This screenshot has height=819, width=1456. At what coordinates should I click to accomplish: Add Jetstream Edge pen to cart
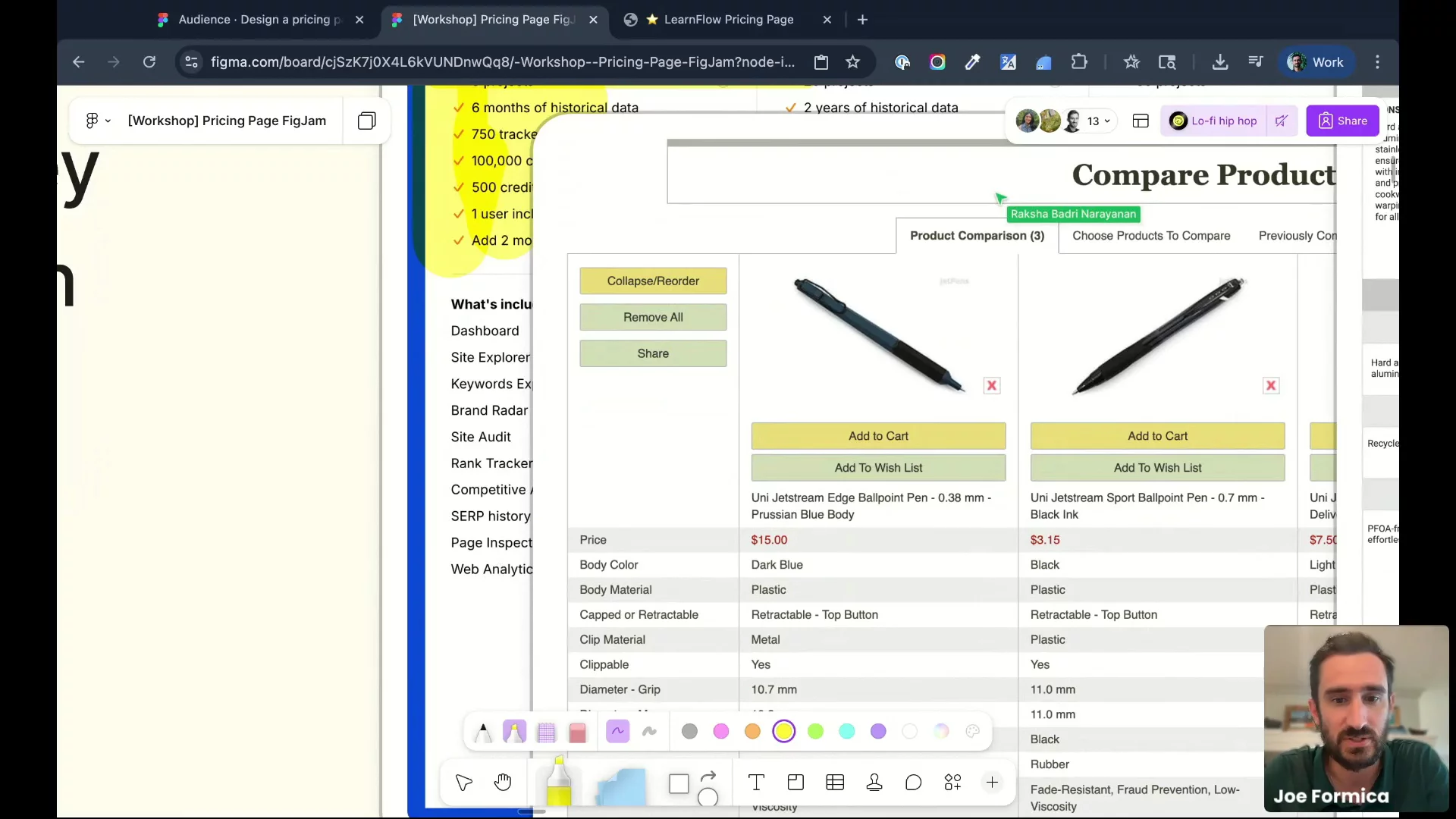coord(878,436)
